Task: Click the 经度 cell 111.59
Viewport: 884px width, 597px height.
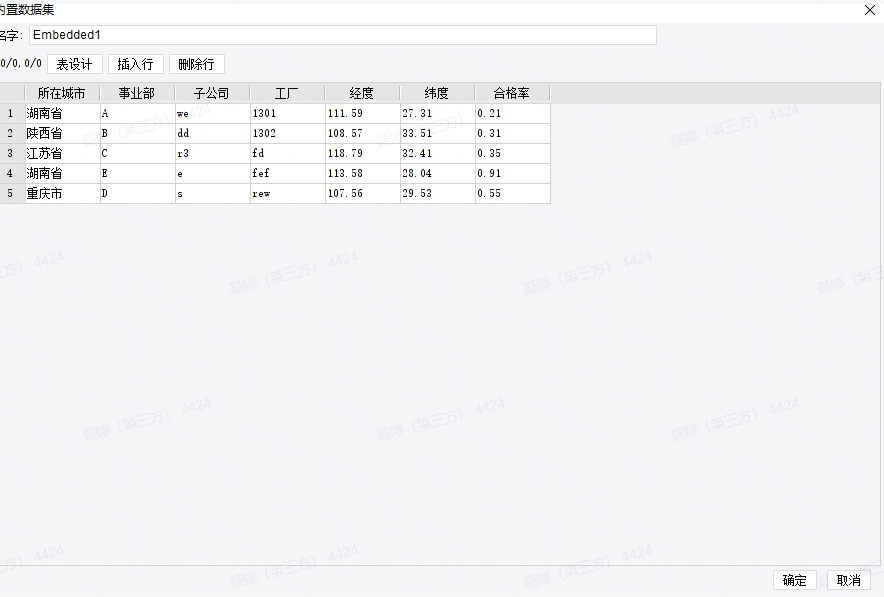Action: click(363, 113)
